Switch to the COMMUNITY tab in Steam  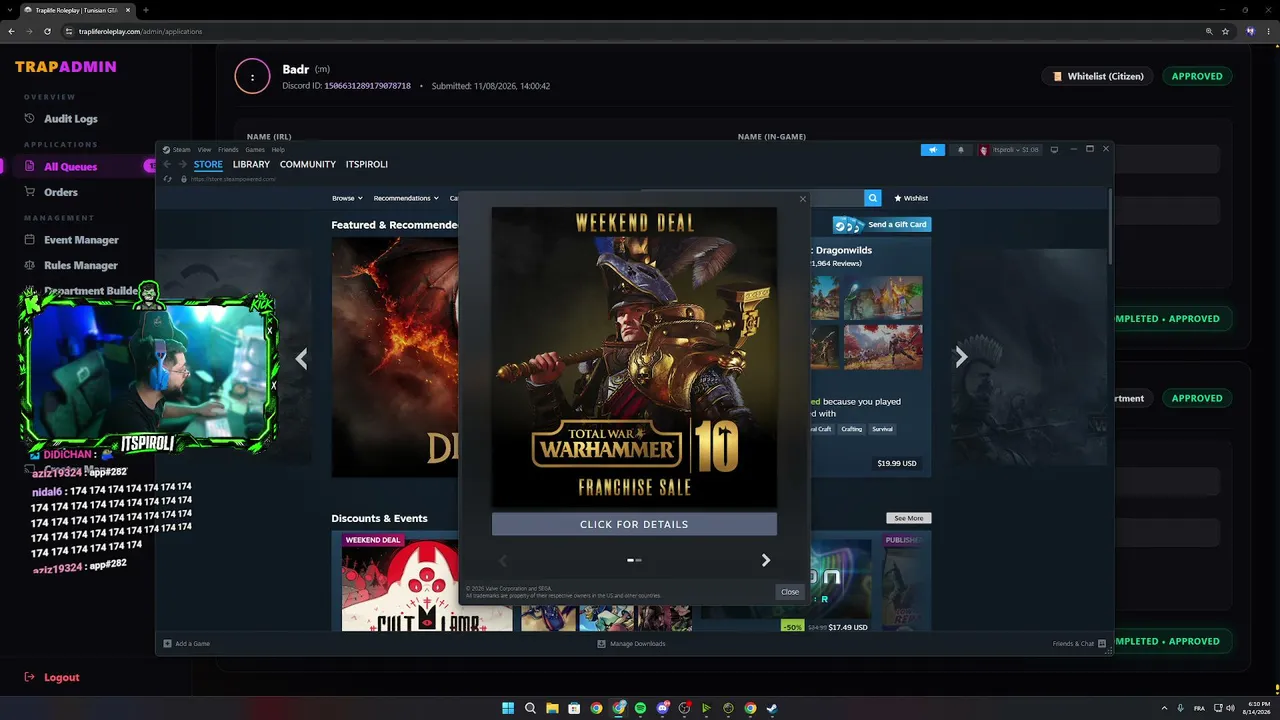click(308, 165)
